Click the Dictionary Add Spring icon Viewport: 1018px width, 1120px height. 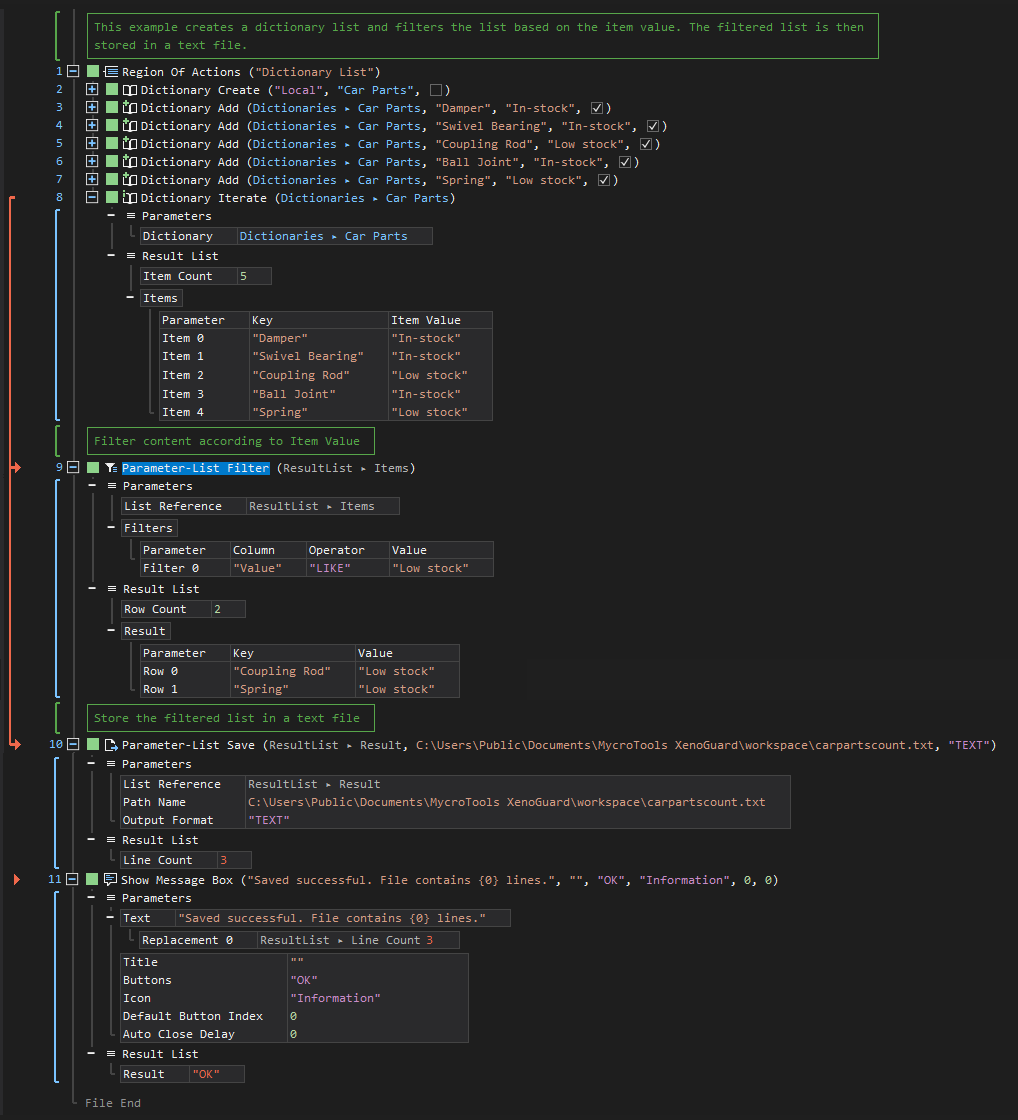tap(130, 180)
